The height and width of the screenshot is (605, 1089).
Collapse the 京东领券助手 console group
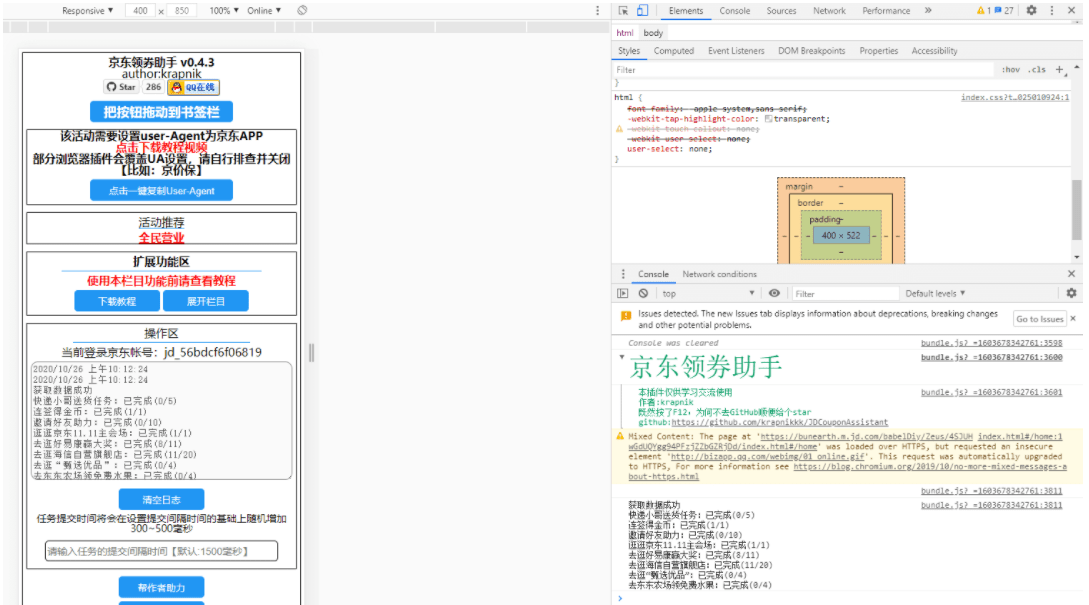(622, 357)
